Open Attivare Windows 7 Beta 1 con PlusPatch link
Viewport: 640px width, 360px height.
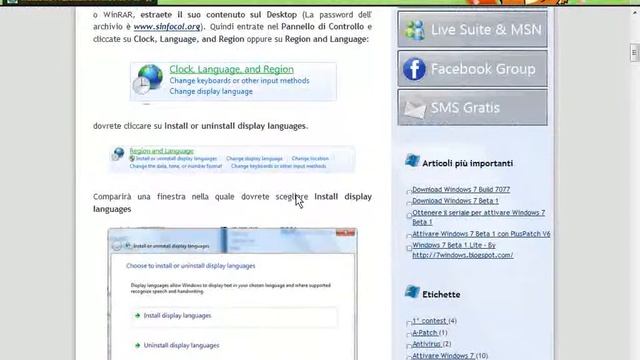pos(481,234)
